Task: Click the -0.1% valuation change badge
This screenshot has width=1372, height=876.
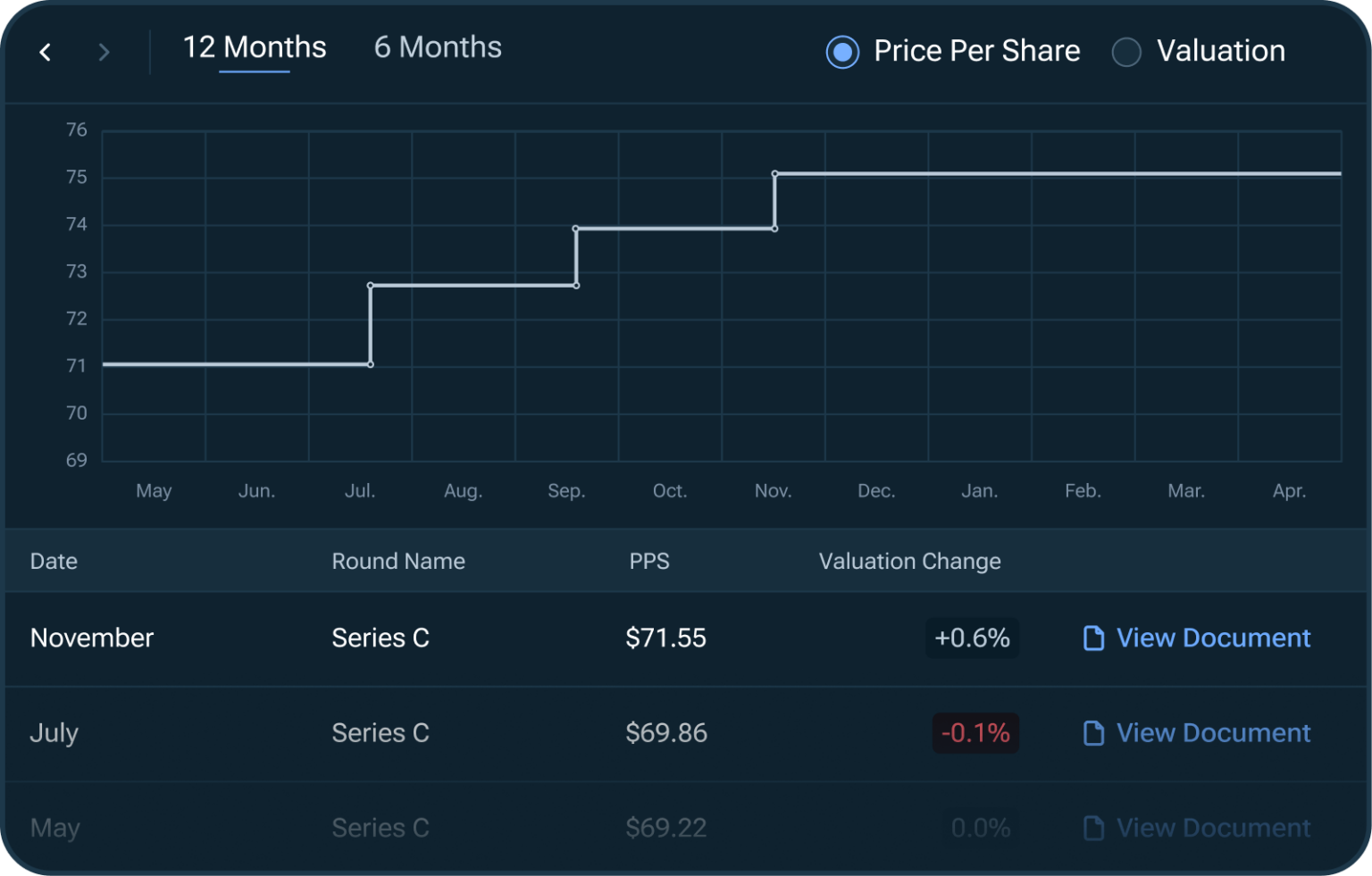Action: click(975, 732)
